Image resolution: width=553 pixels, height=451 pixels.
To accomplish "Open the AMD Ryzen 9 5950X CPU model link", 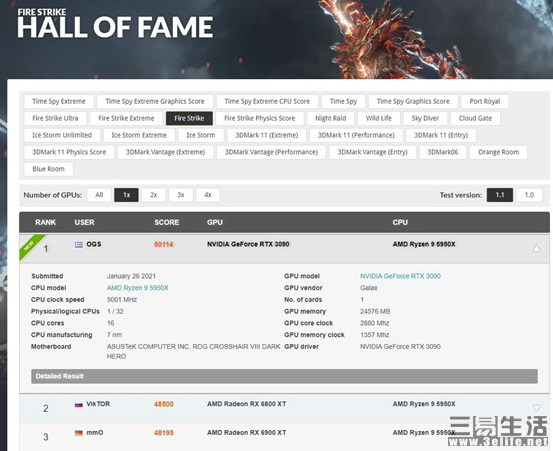I will 138,288.
